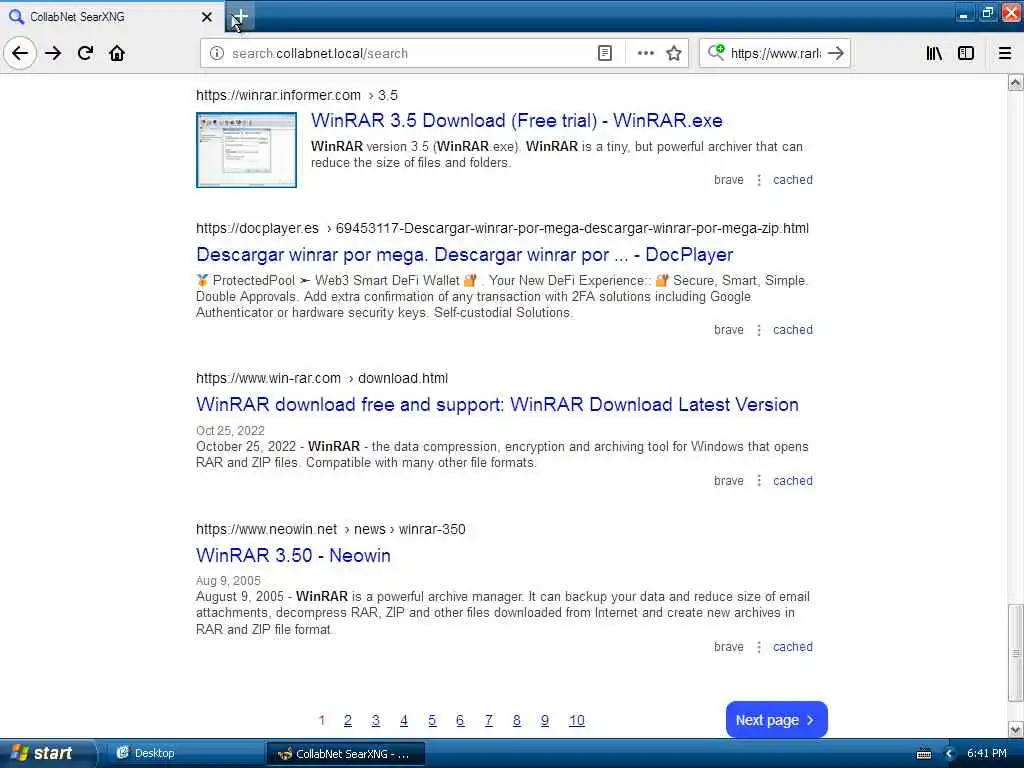
Task: Go to results page 10
Action: pos(577,720)
